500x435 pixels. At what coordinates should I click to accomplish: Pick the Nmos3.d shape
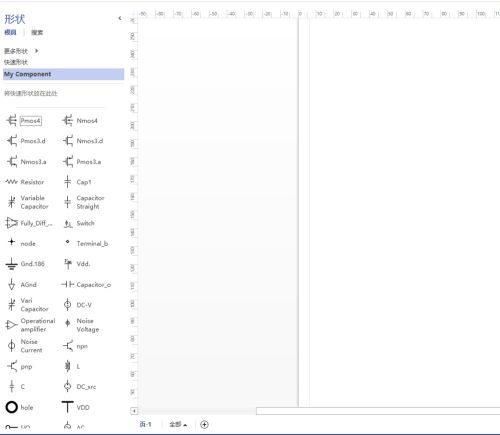pos(83,141)
